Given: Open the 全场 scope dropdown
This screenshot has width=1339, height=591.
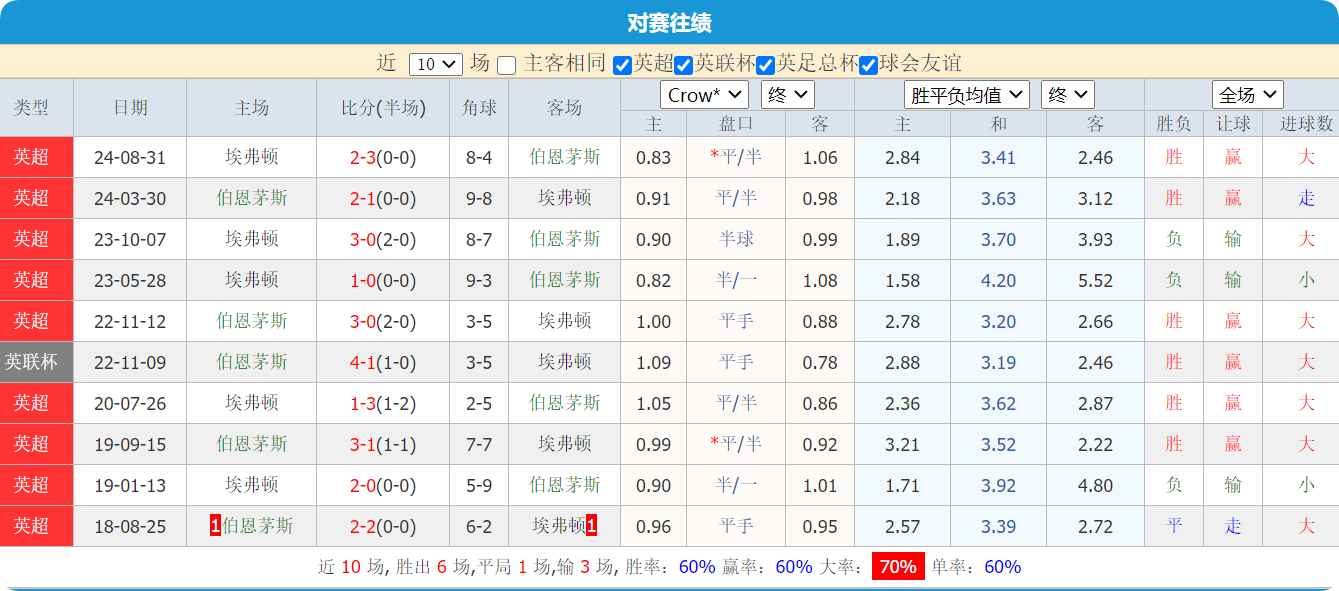Looking at the screenshot, I should coord(1247,94).
